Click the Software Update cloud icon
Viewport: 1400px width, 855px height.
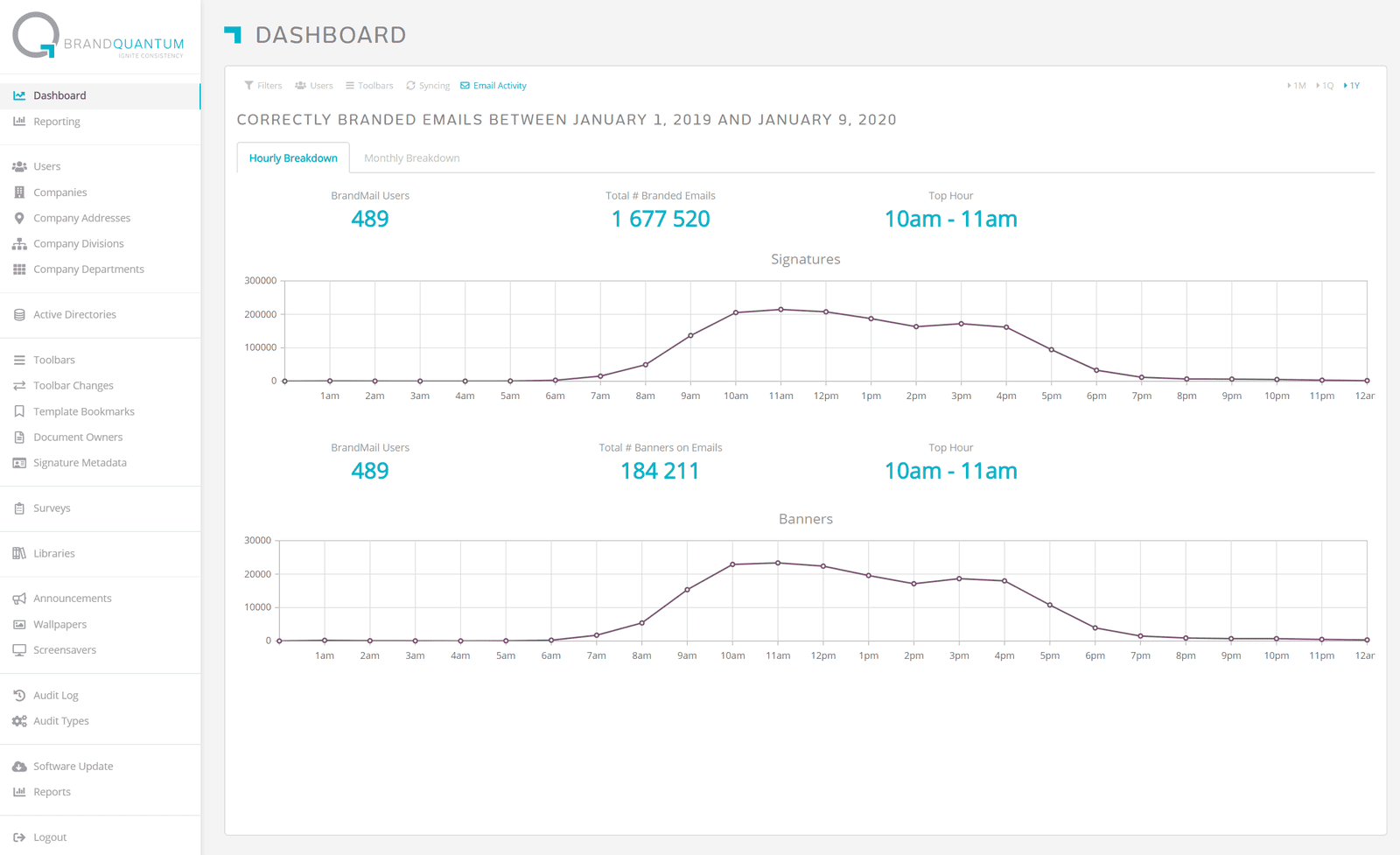pyautogui.click(x=19, y=767)
